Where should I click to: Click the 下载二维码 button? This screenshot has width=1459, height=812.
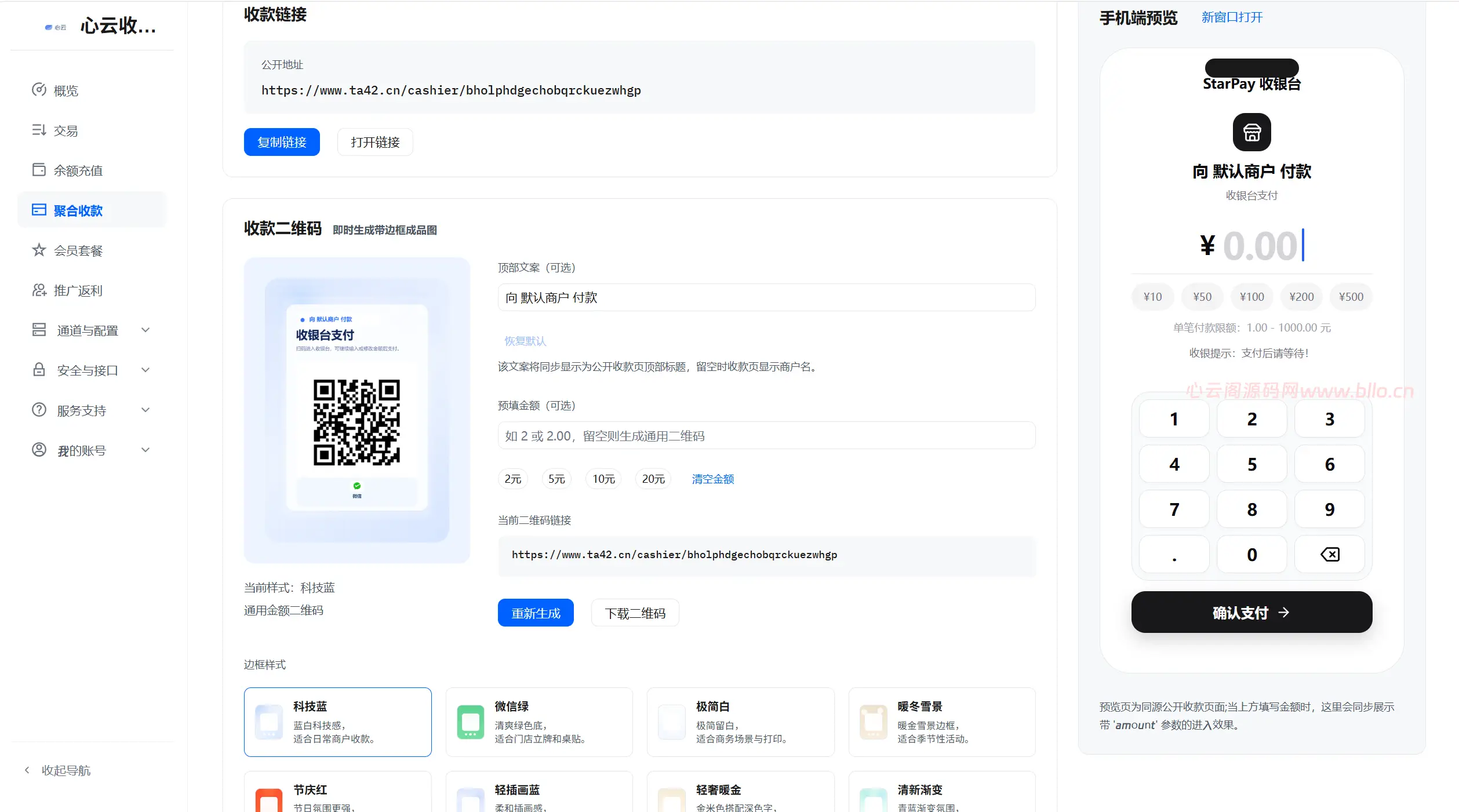[635, 613]
